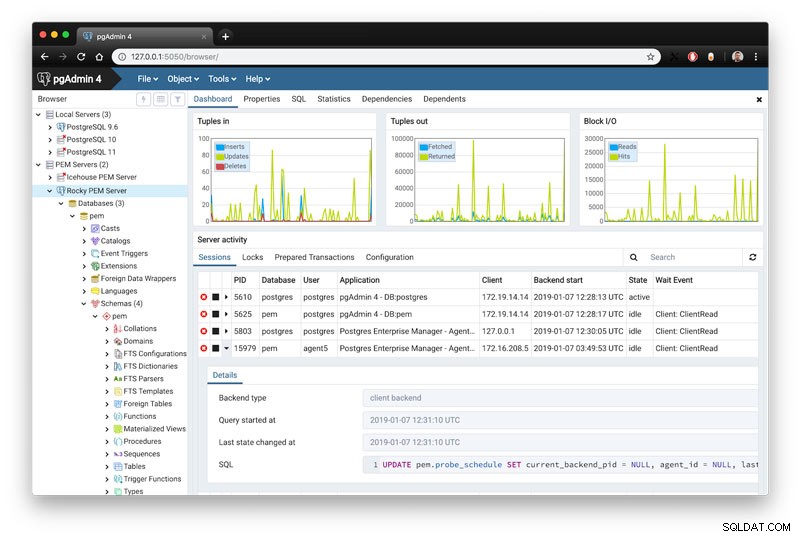800x537 pixels.
Task: Click the Fetched legend color swatch
Action: coord(423,147)
